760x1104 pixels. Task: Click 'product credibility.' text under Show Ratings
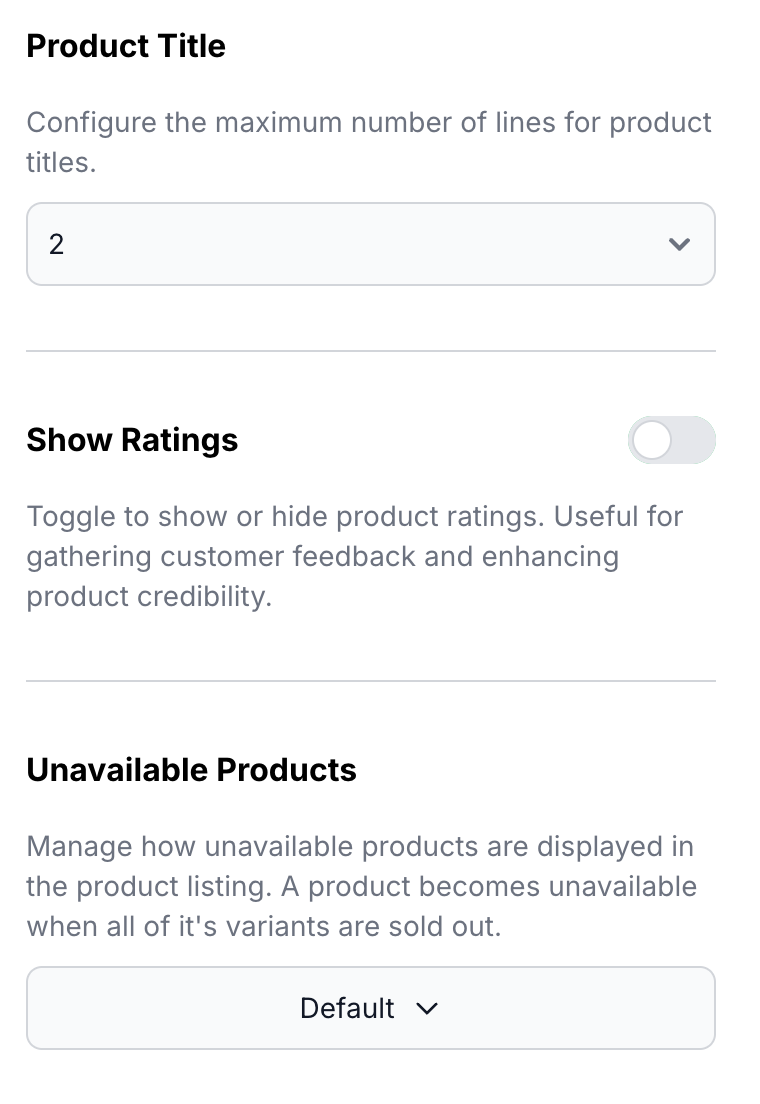[x=149, y=596]
